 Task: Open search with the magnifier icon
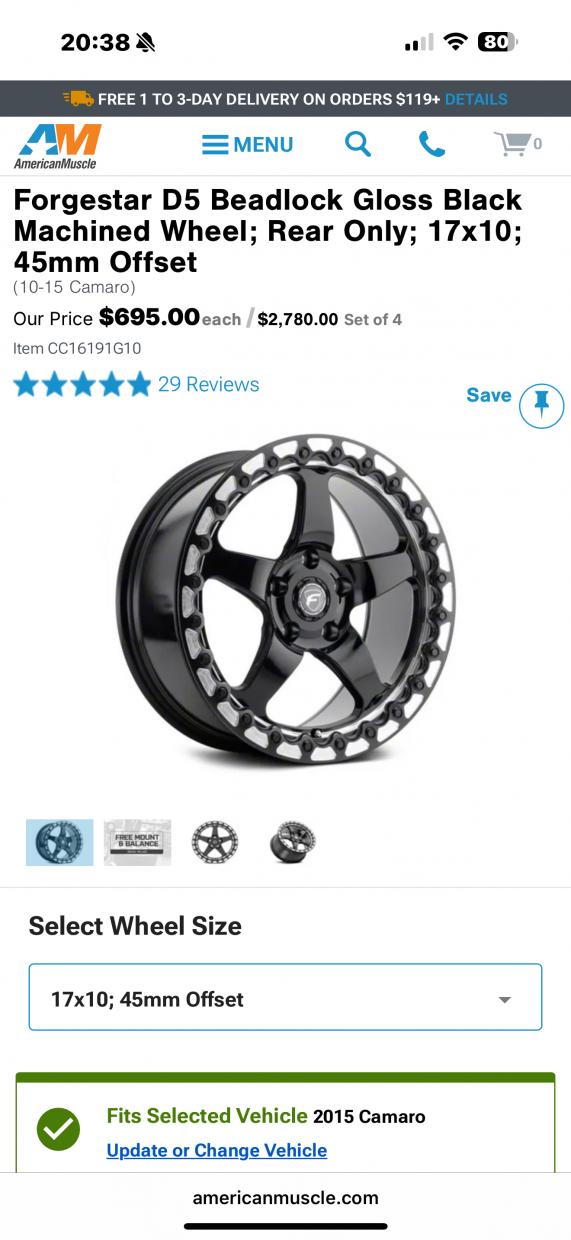pos(358,144)
